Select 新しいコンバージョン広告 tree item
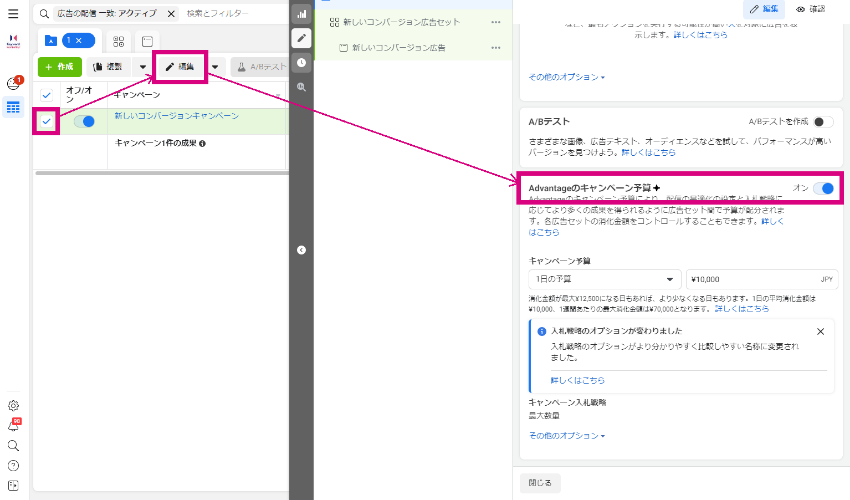This screenshot has height=500, width=850. [399, 48]
